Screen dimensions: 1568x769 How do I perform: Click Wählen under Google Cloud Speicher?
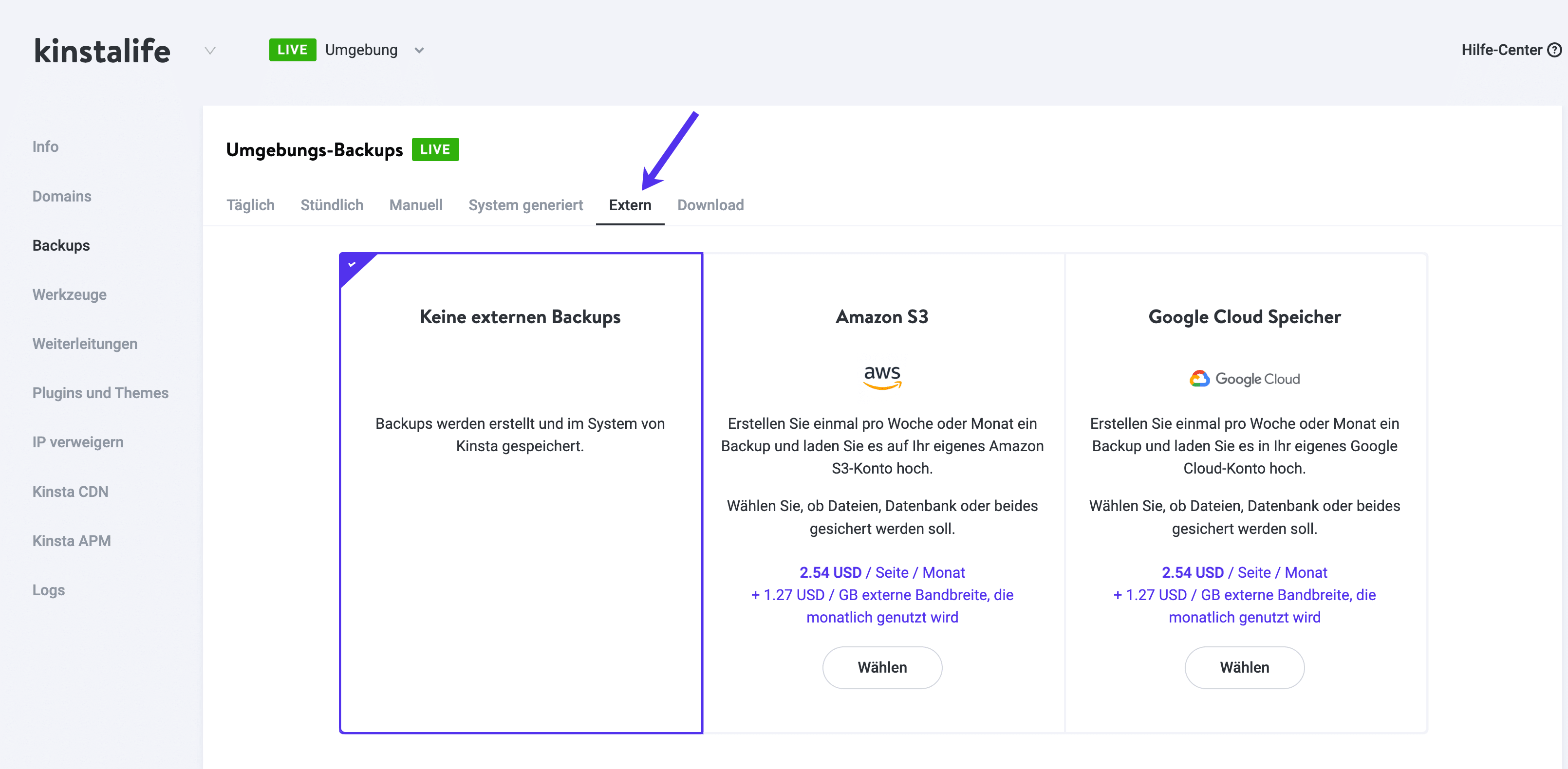pos(1244,667)
